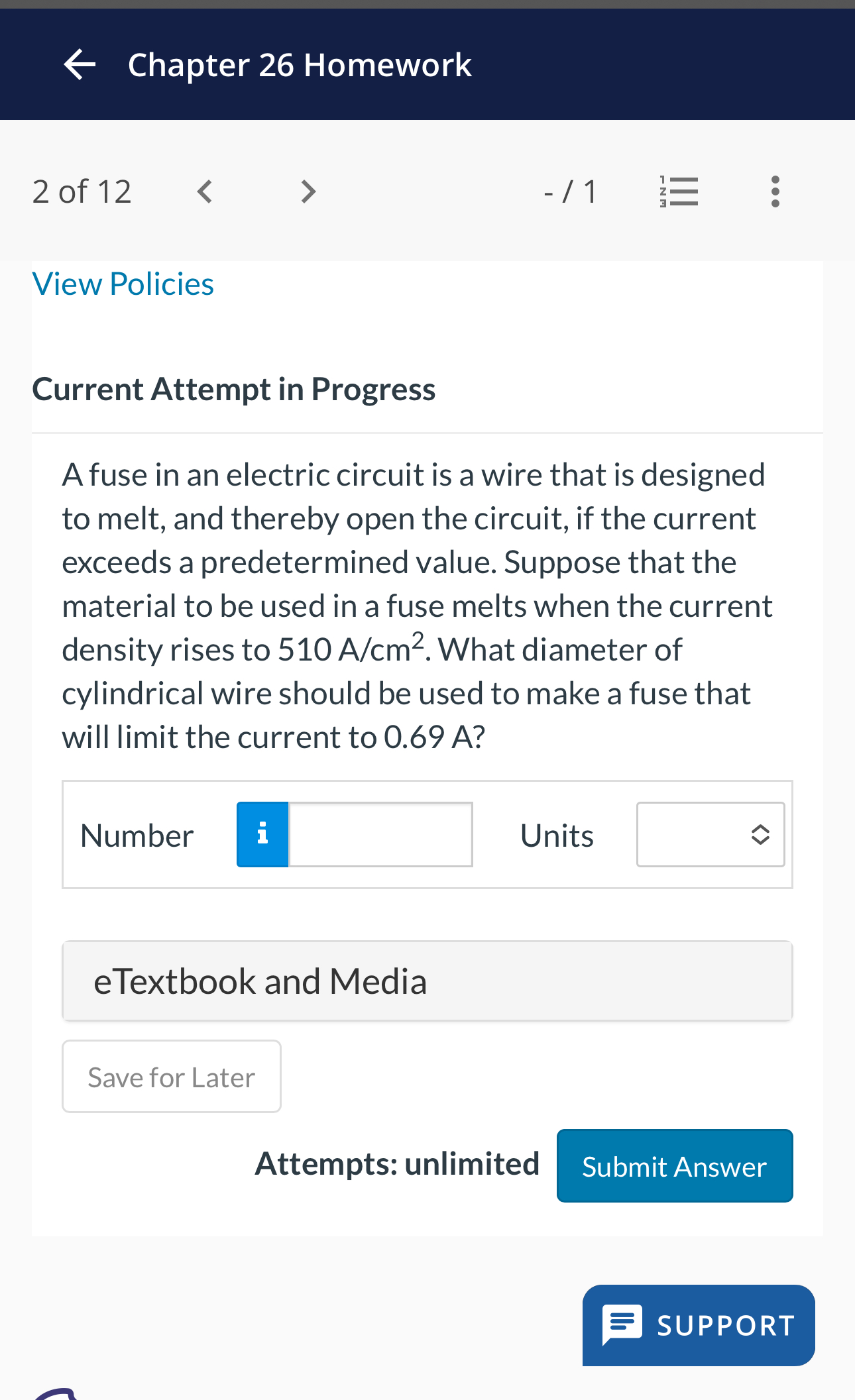Click the fuse question text paragraph
855x1400 pixels.
[418, 606]
